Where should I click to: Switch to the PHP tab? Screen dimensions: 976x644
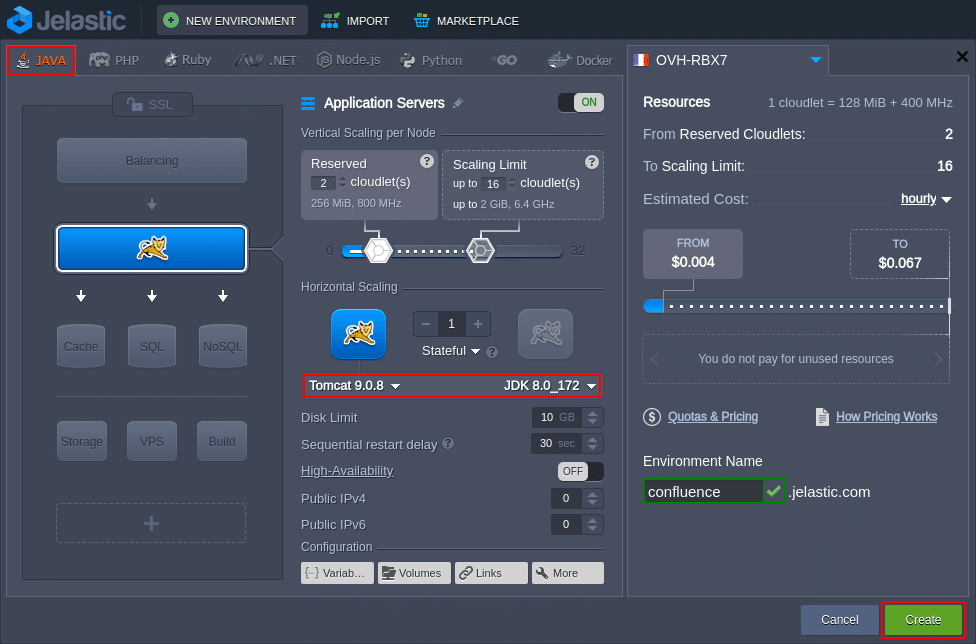point(115,60)
